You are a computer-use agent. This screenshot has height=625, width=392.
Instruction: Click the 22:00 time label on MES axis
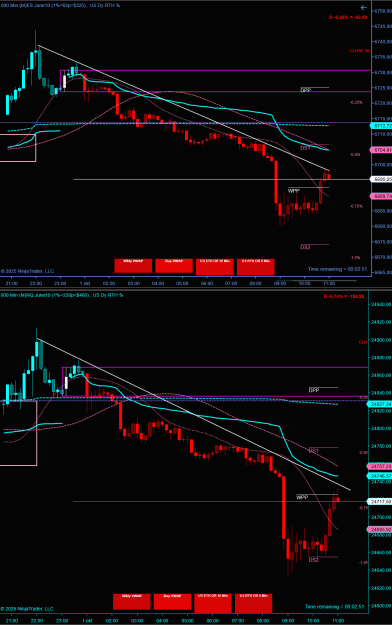click(36, 283)
